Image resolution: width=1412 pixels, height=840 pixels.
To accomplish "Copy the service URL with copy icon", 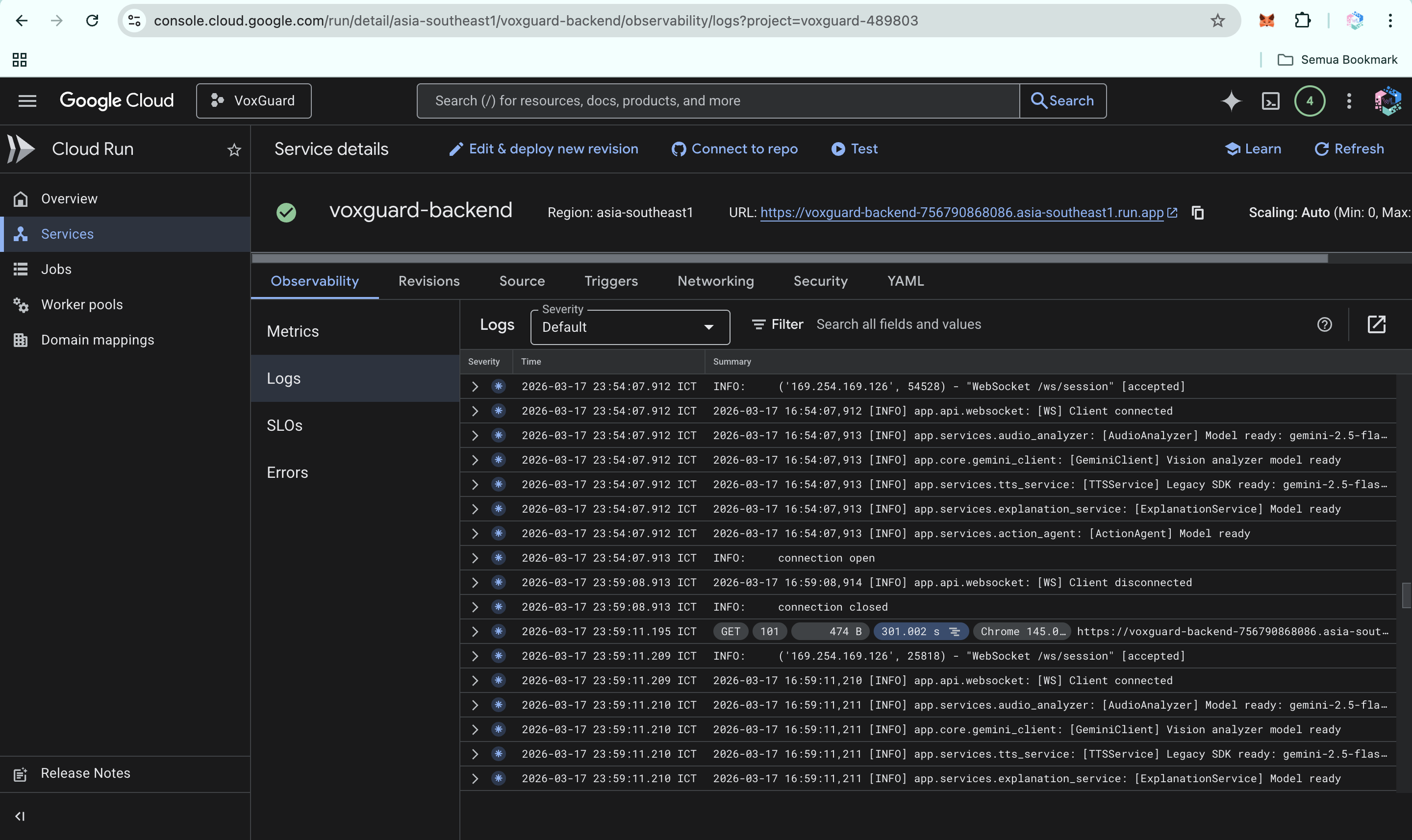I will 1197,213.
